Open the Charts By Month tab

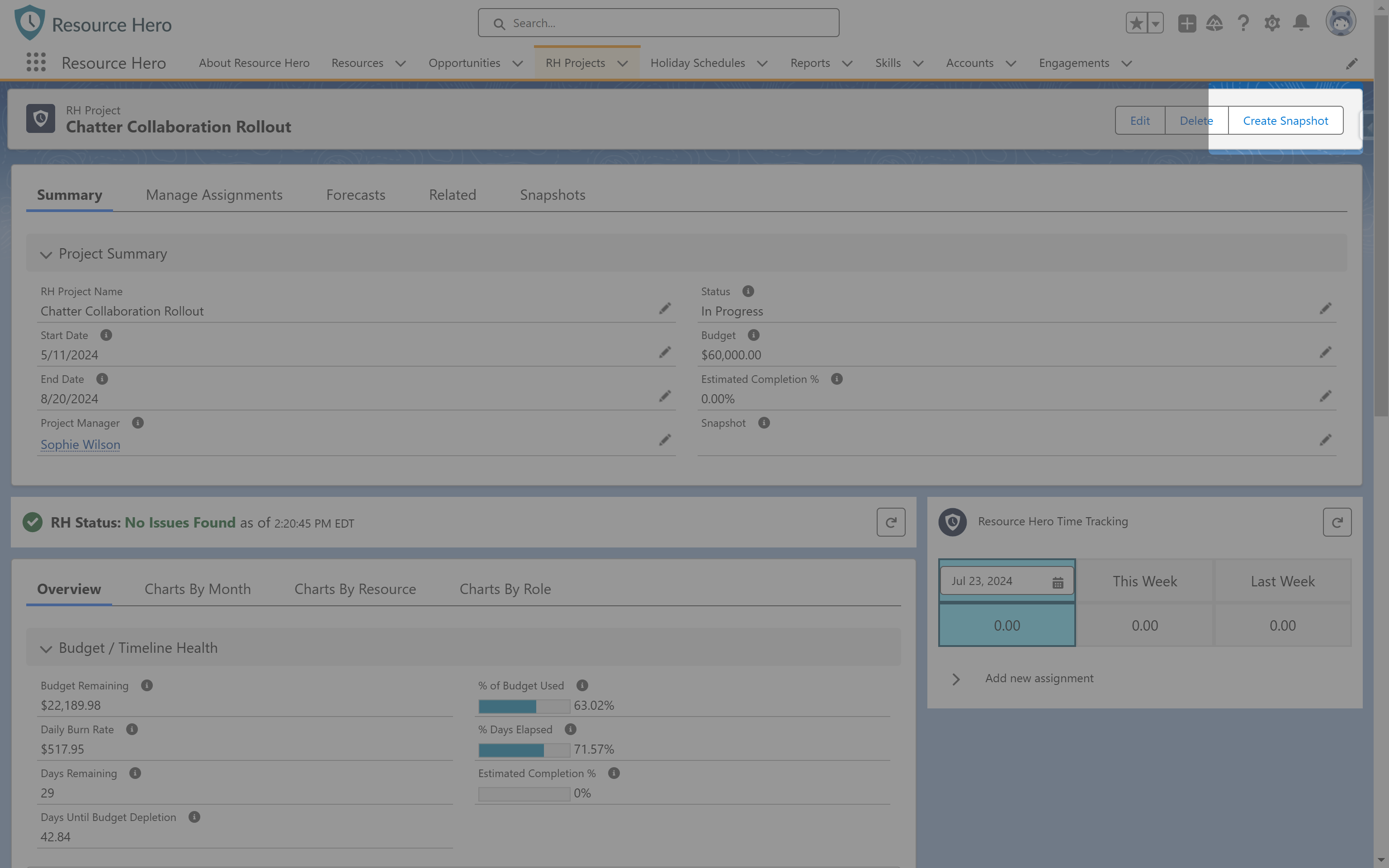198,589
